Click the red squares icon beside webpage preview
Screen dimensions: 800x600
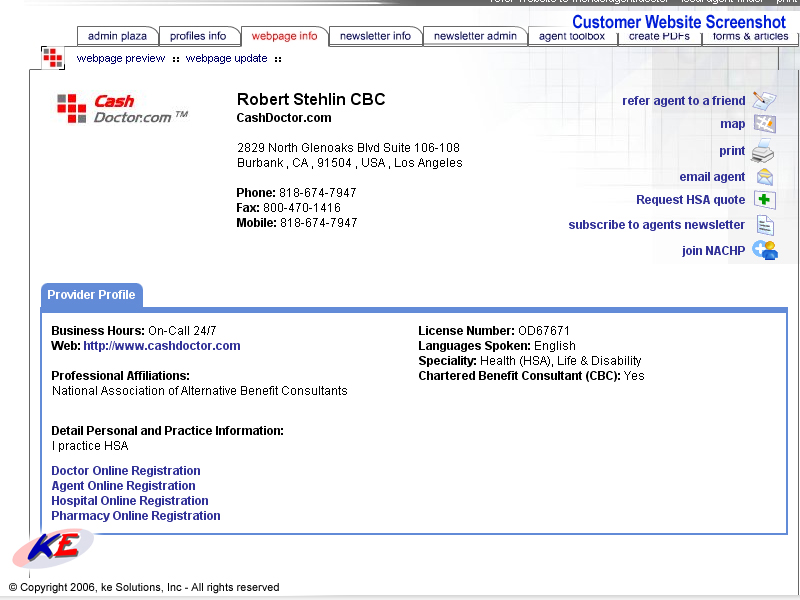(x=53, y=58)
